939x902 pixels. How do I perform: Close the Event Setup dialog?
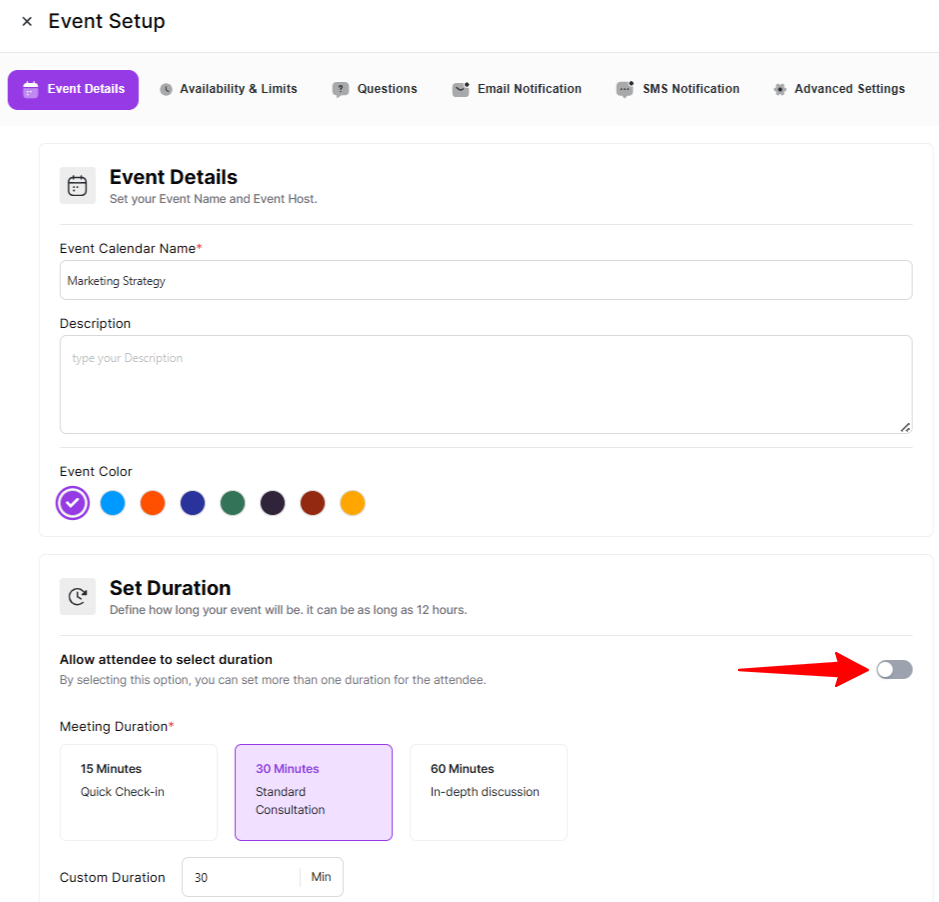coord(27,22)
